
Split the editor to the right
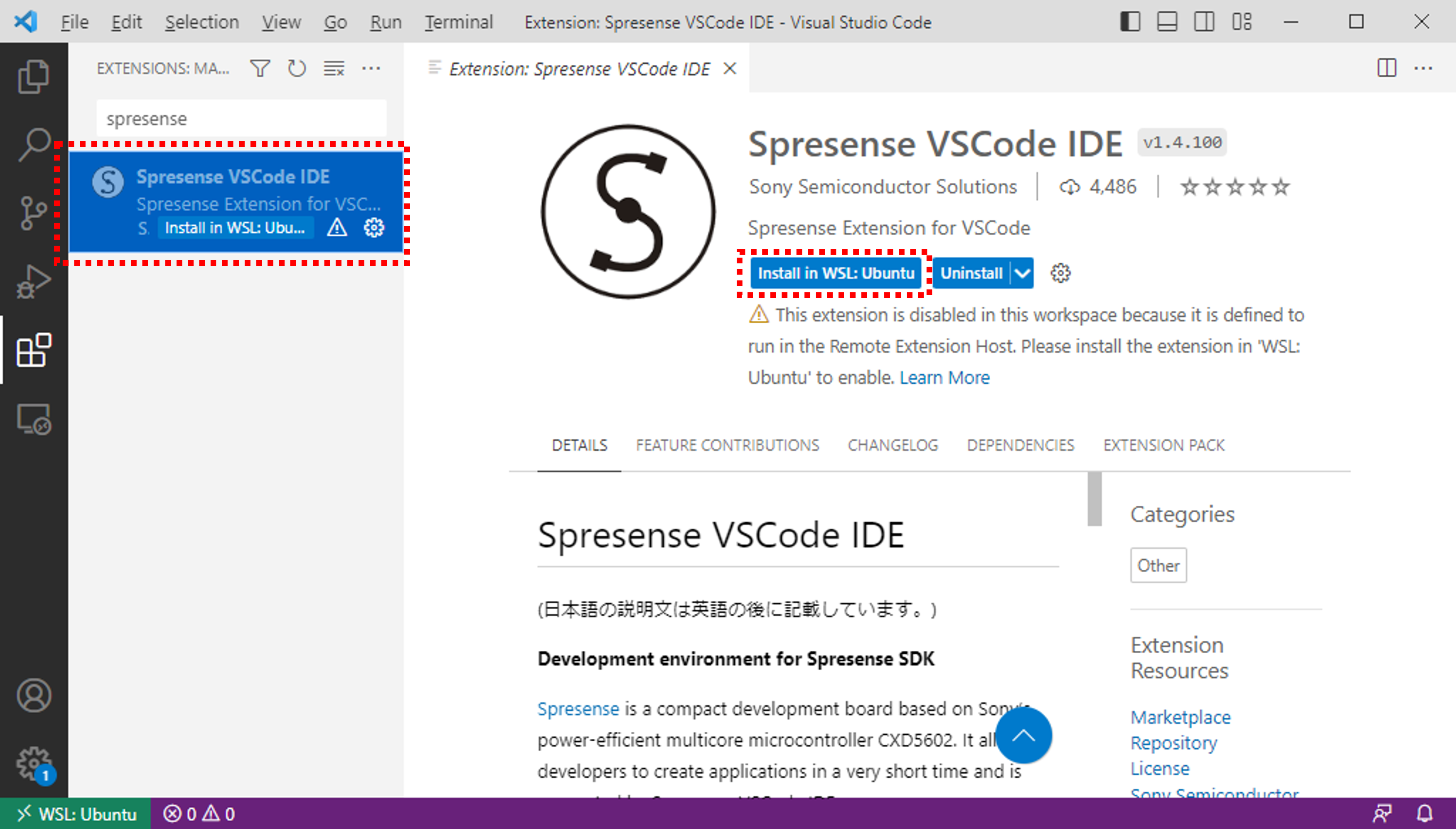(1387, 68)
